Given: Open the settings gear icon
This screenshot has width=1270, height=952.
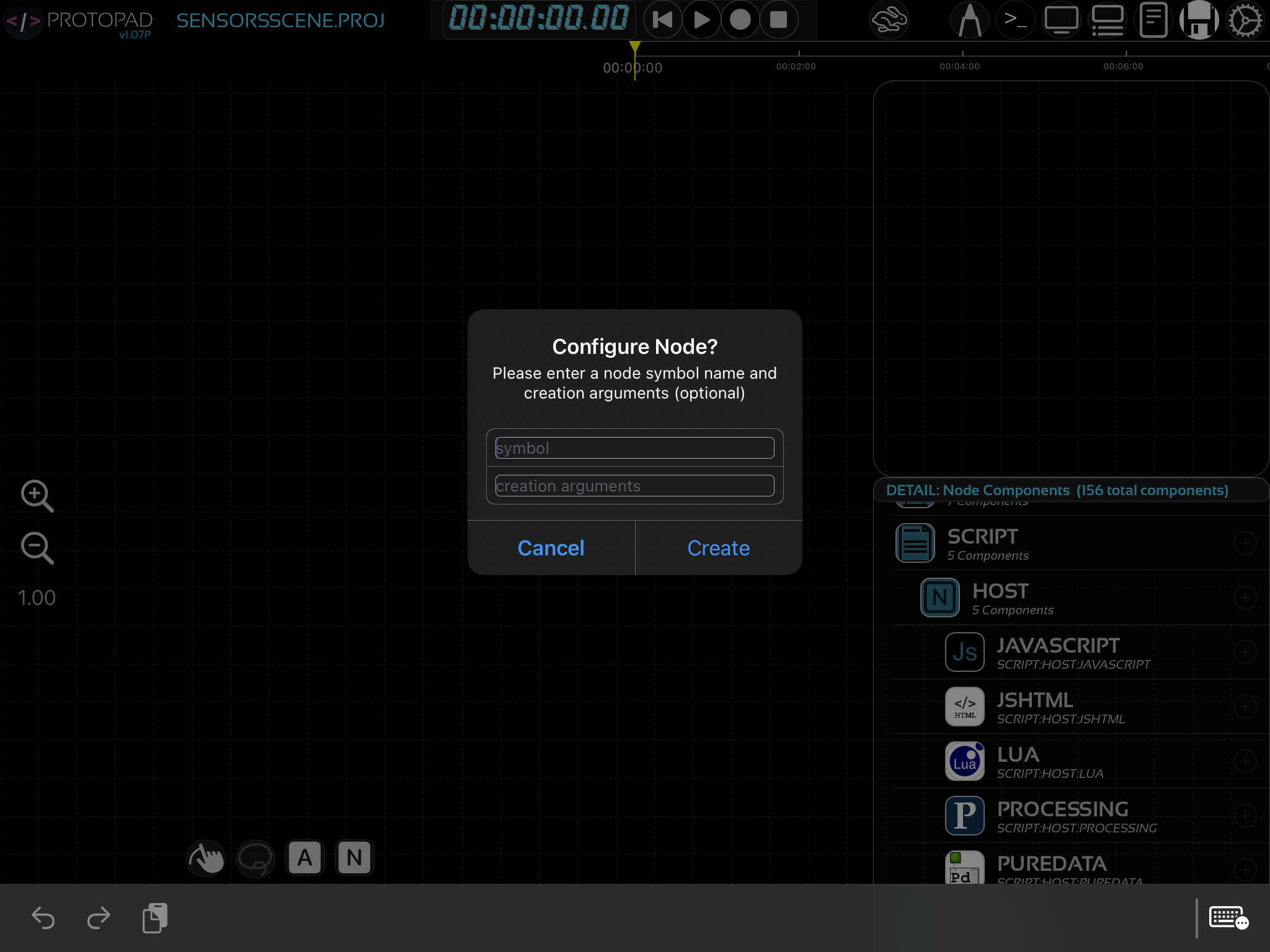Looking at the screenshot, I should pyautogui.click(x=1245, y=20).
